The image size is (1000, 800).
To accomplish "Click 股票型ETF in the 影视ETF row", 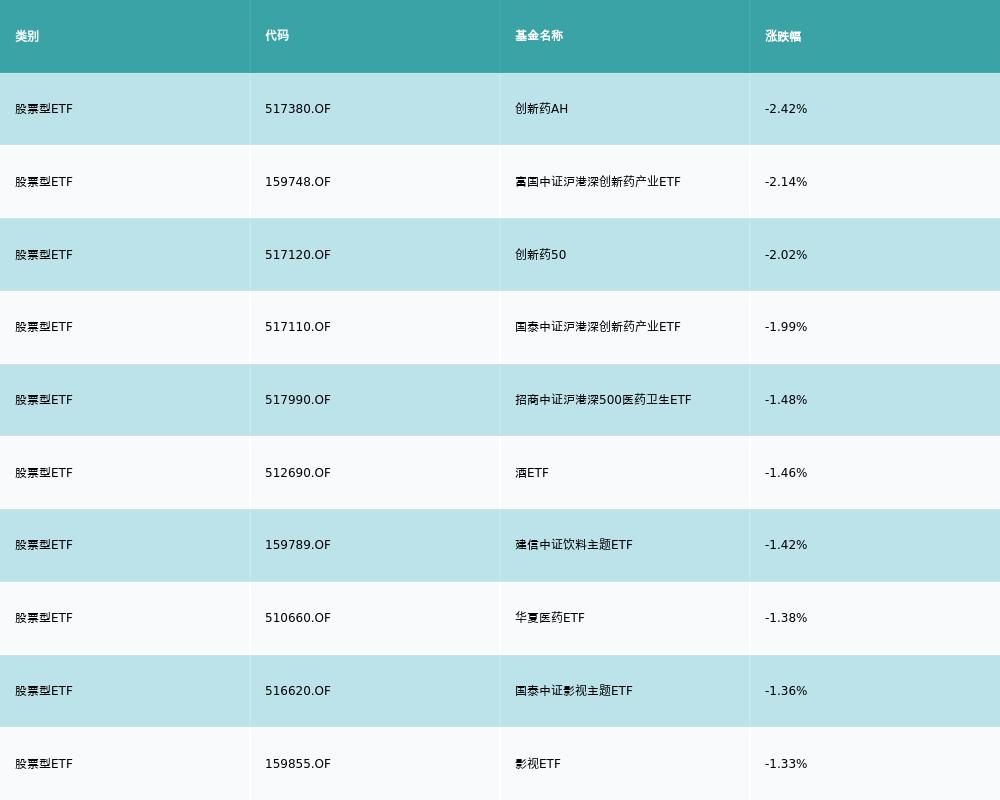I will [x=44, y=764].
